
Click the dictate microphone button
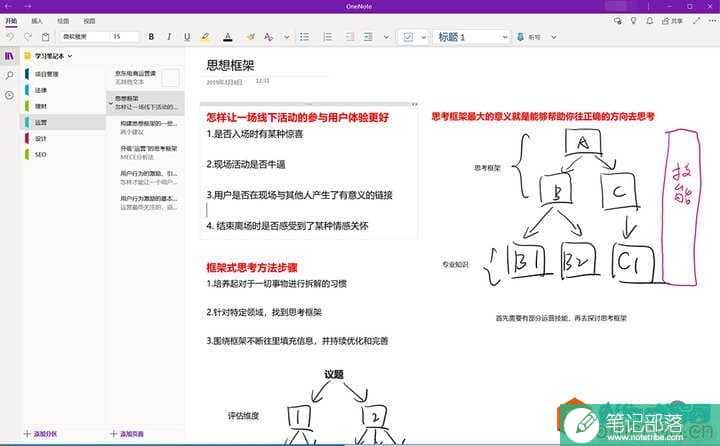529,37
